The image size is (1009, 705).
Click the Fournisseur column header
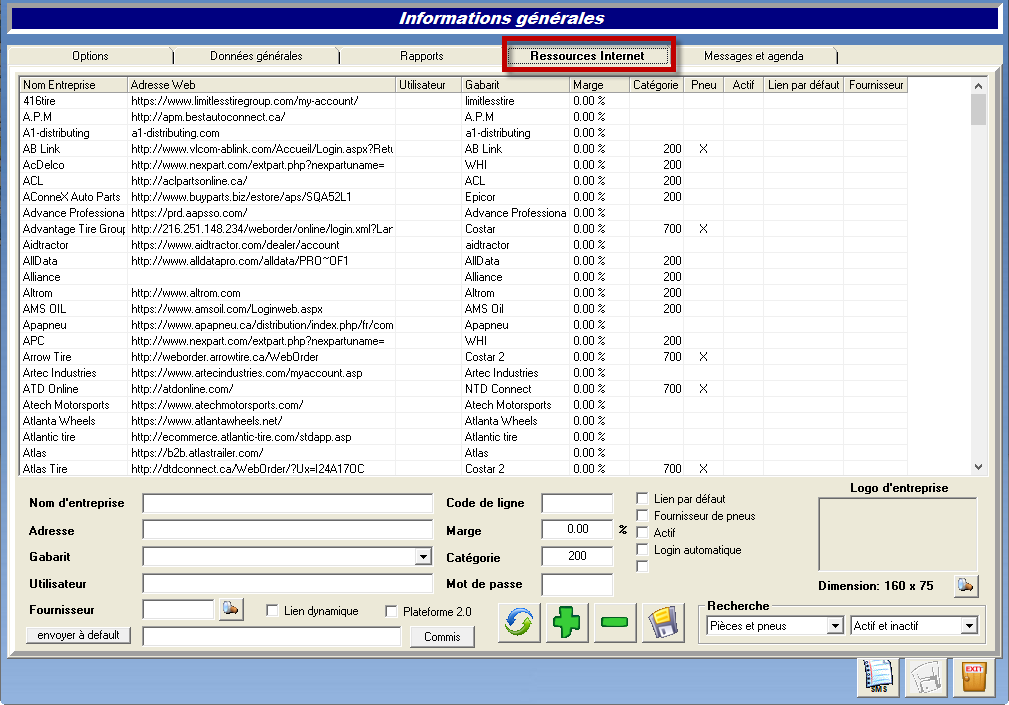click(876, 85)
